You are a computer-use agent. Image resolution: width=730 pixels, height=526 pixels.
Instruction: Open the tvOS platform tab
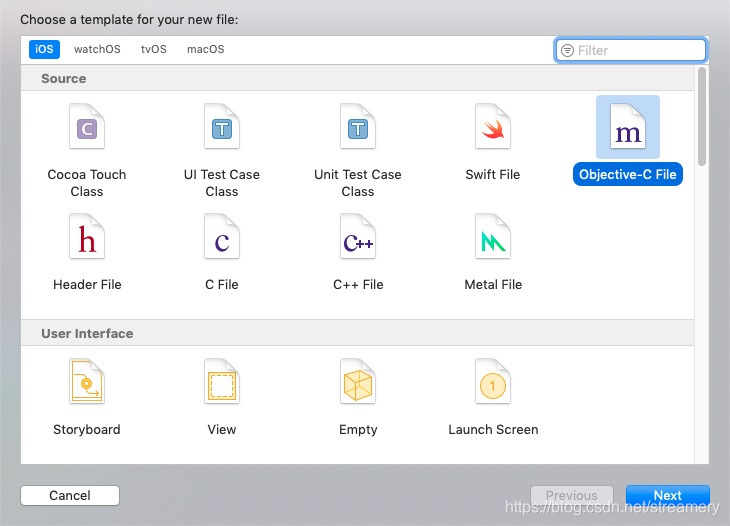[x=154, y=49]
